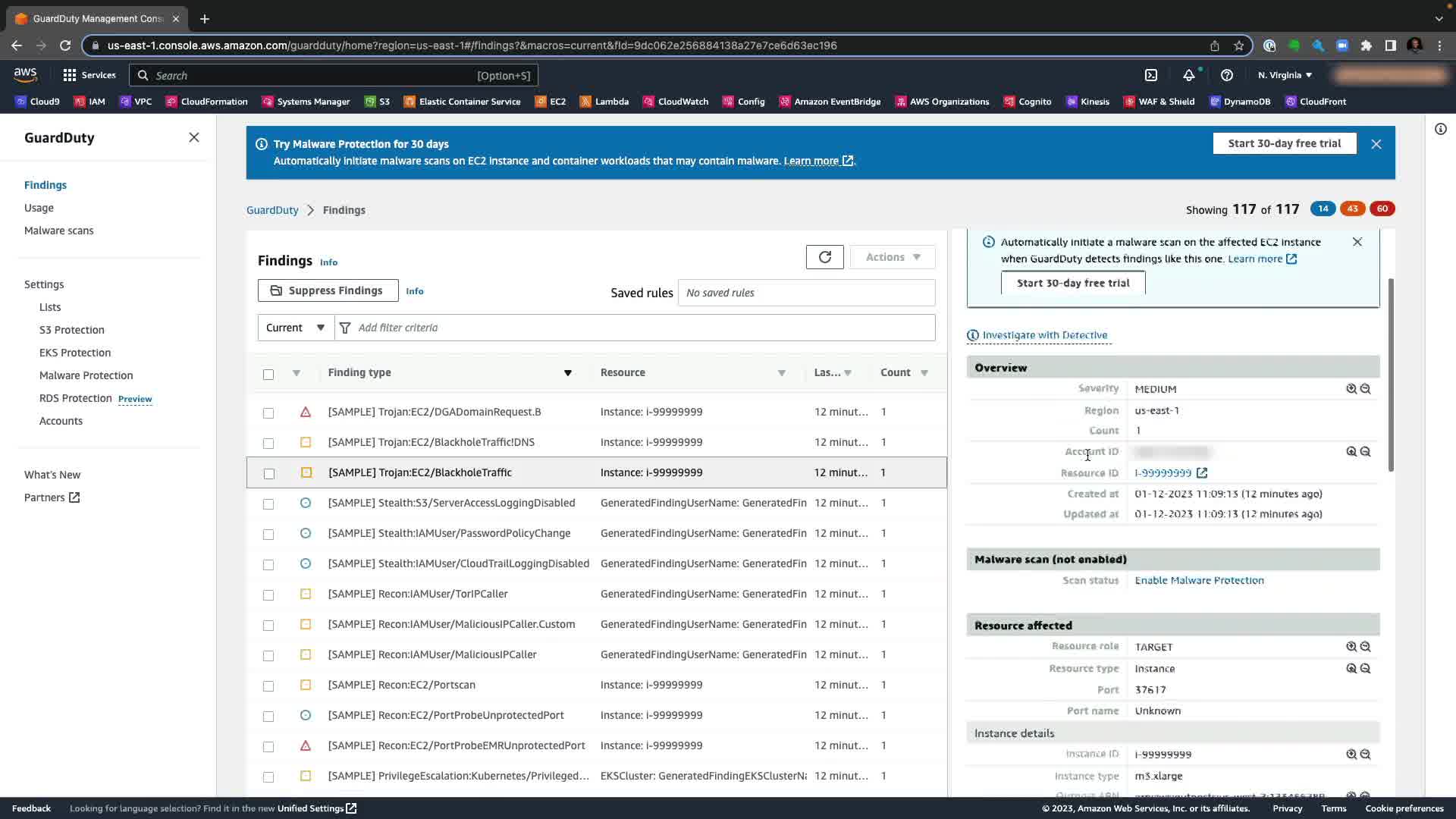
Task: Open AWS CloudShell icon in top bar
Action: (1150, 75)
